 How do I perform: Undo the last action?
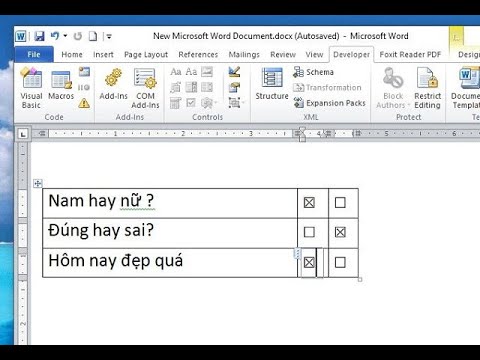click(55, 36)
